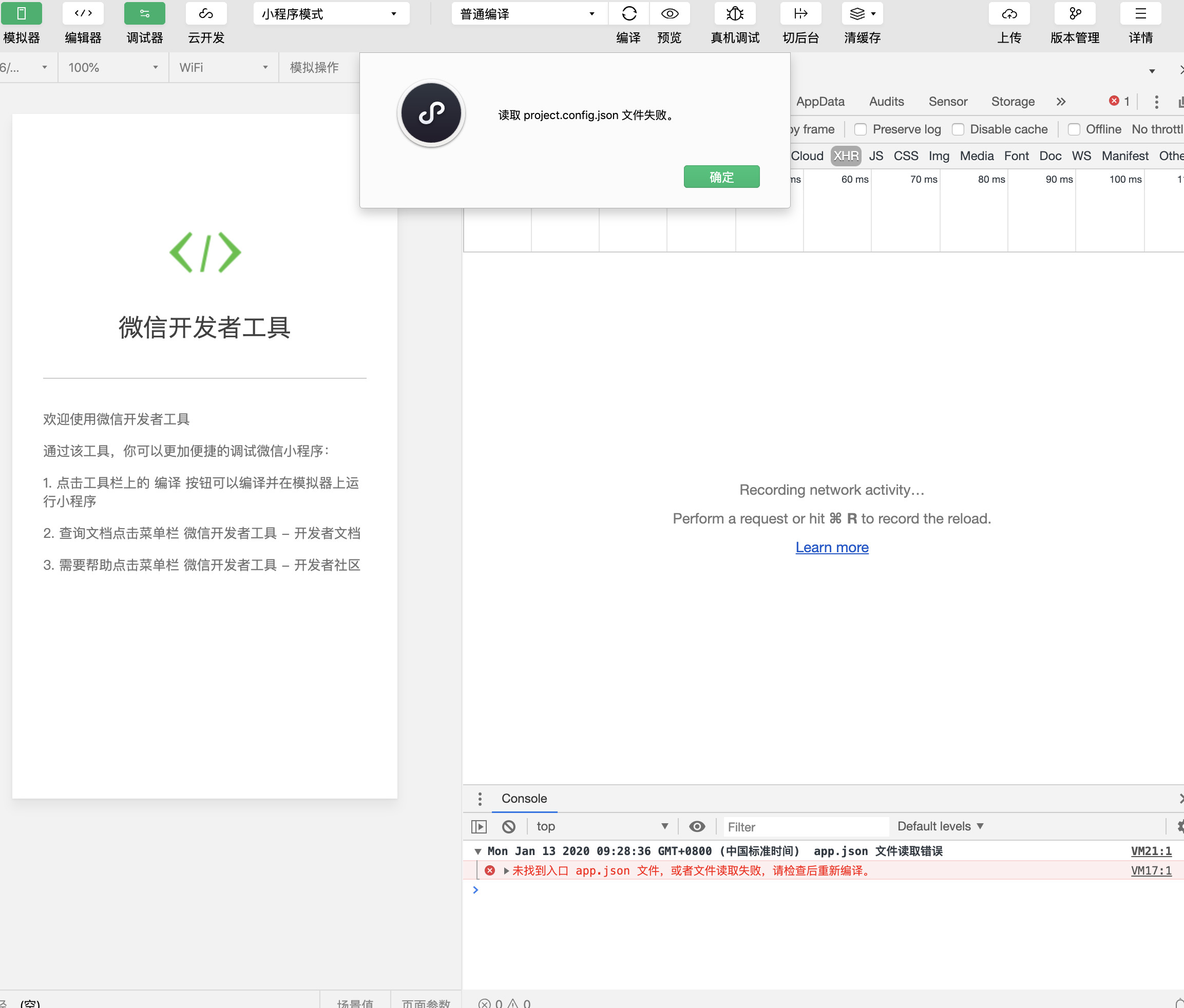Viewport: 1184px width, 1008px height.
Task: Start real device debugging (真机调试)
Action: [735, 13]
